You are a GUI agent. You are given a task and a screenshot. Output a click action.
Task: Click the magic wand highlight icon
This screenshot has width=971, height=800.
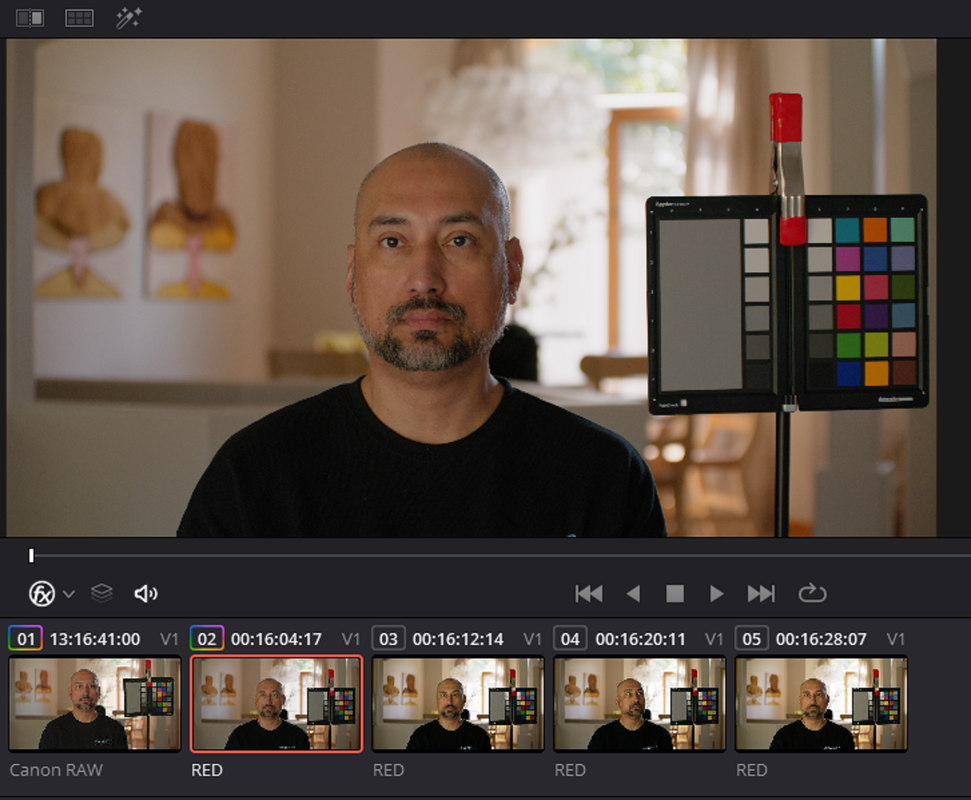pos(129,18)
